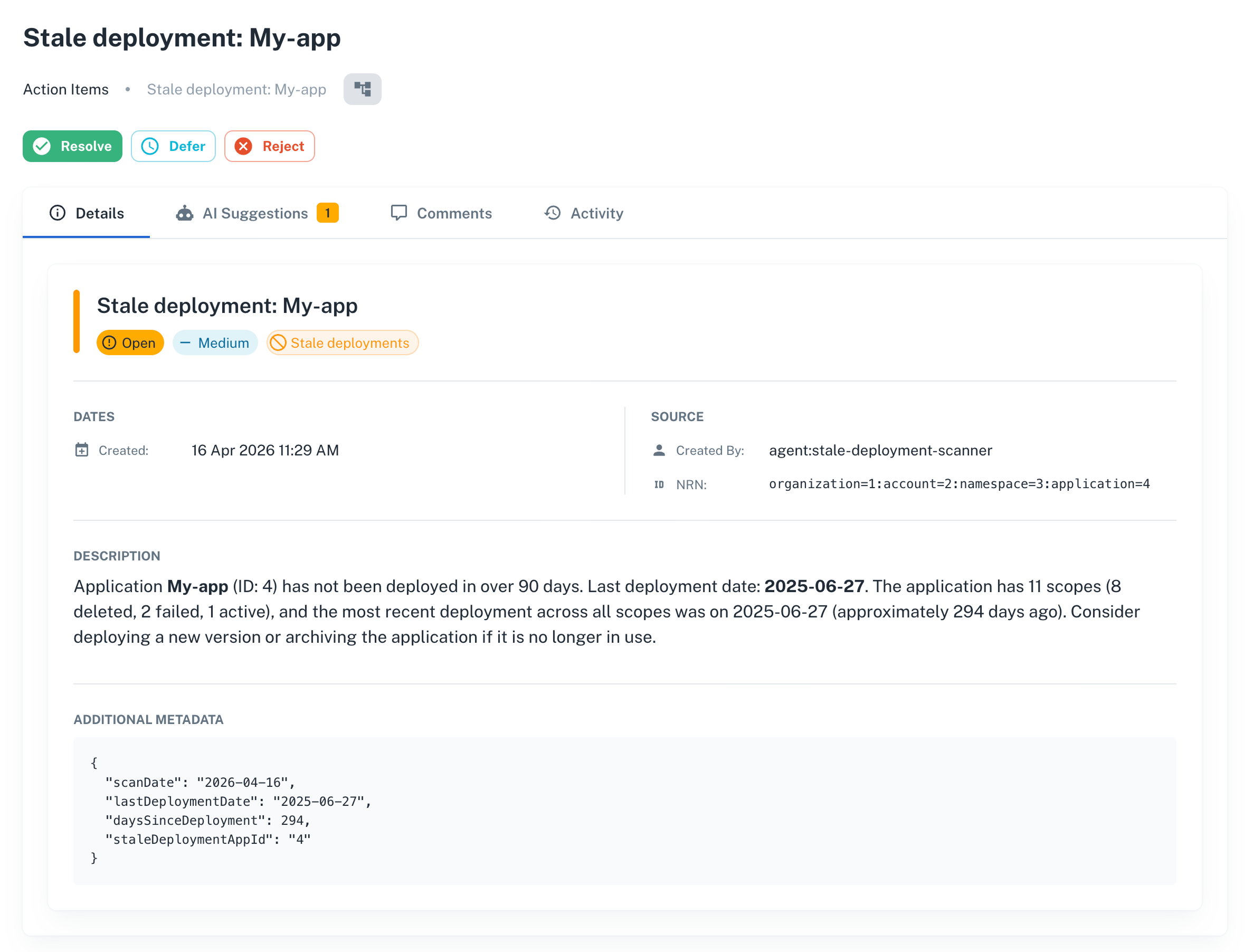Viewport: 1253px width, 952px height.
Task: Click the speech bubble icon beside Comments
Action: 400,213
